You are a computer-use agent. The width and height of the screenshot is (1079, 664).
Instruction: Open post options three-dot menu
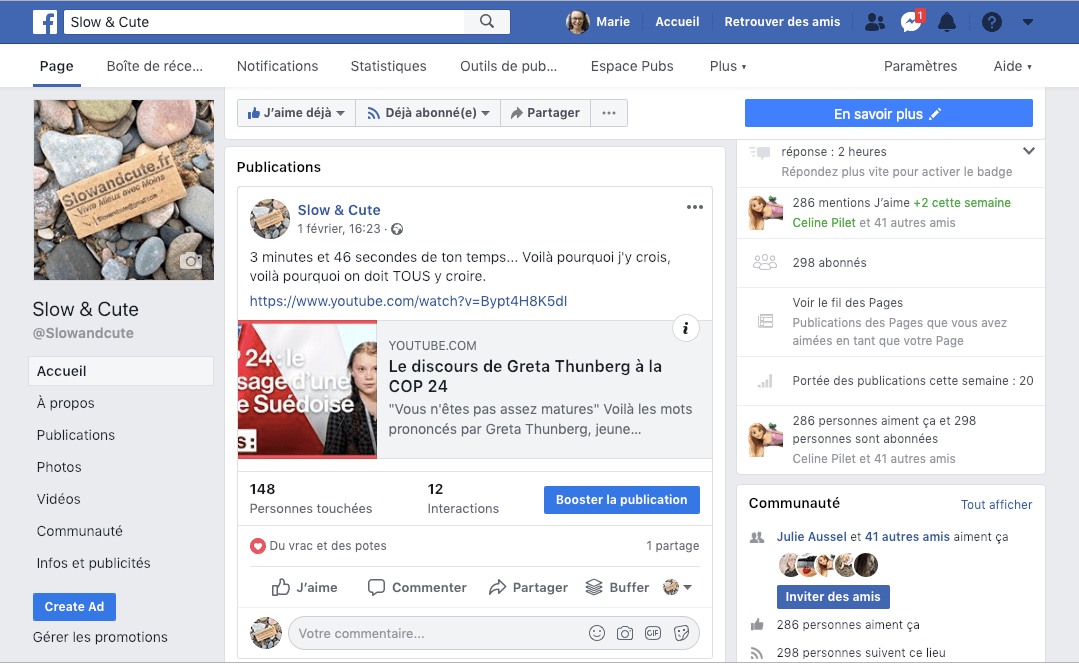pyautogui.click(x=695, y=208)
